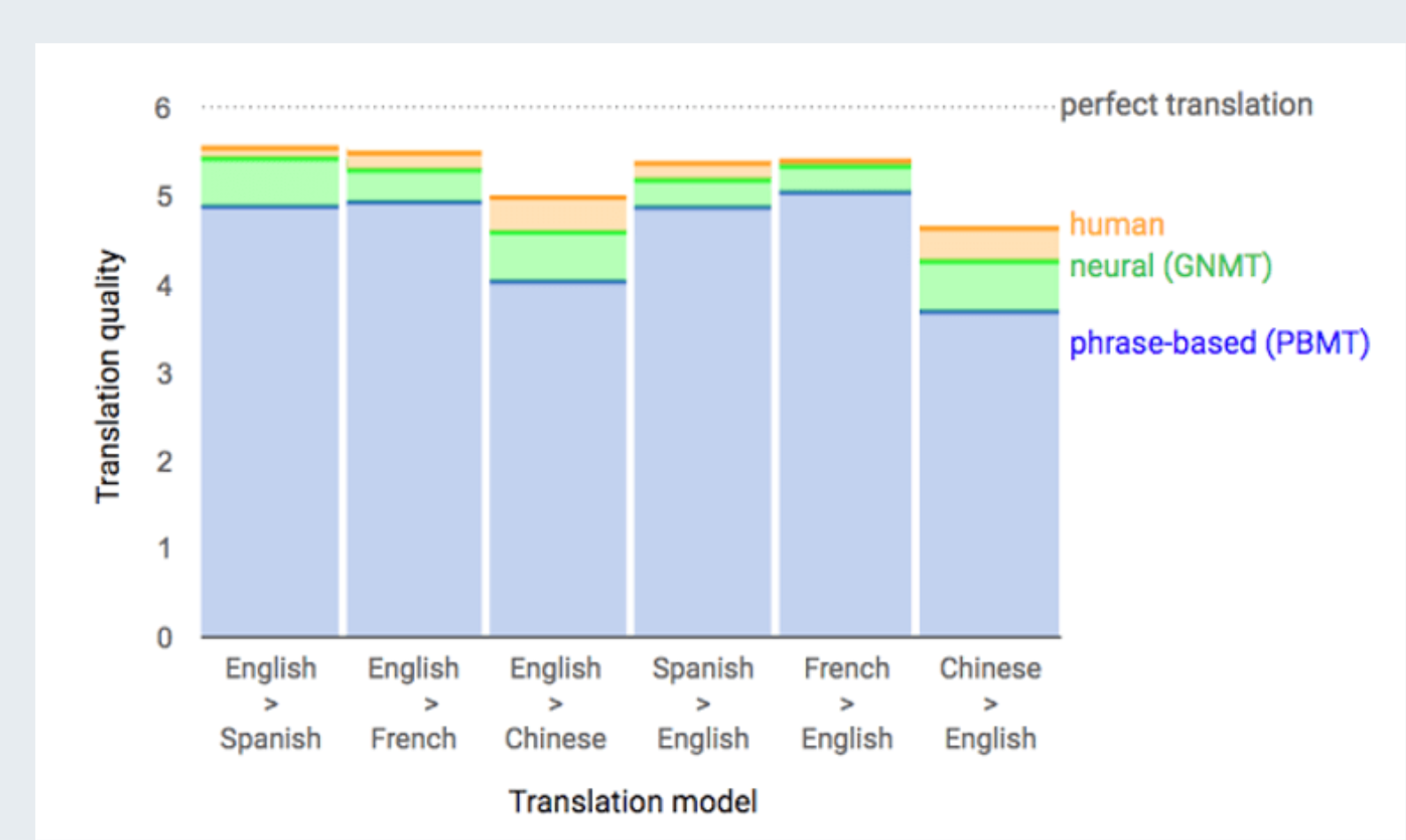The height and width of the screenshot is (840, 1406).
Task: Click the 'neural (GNMT)' green legend label
Action: pos(1170,266)
